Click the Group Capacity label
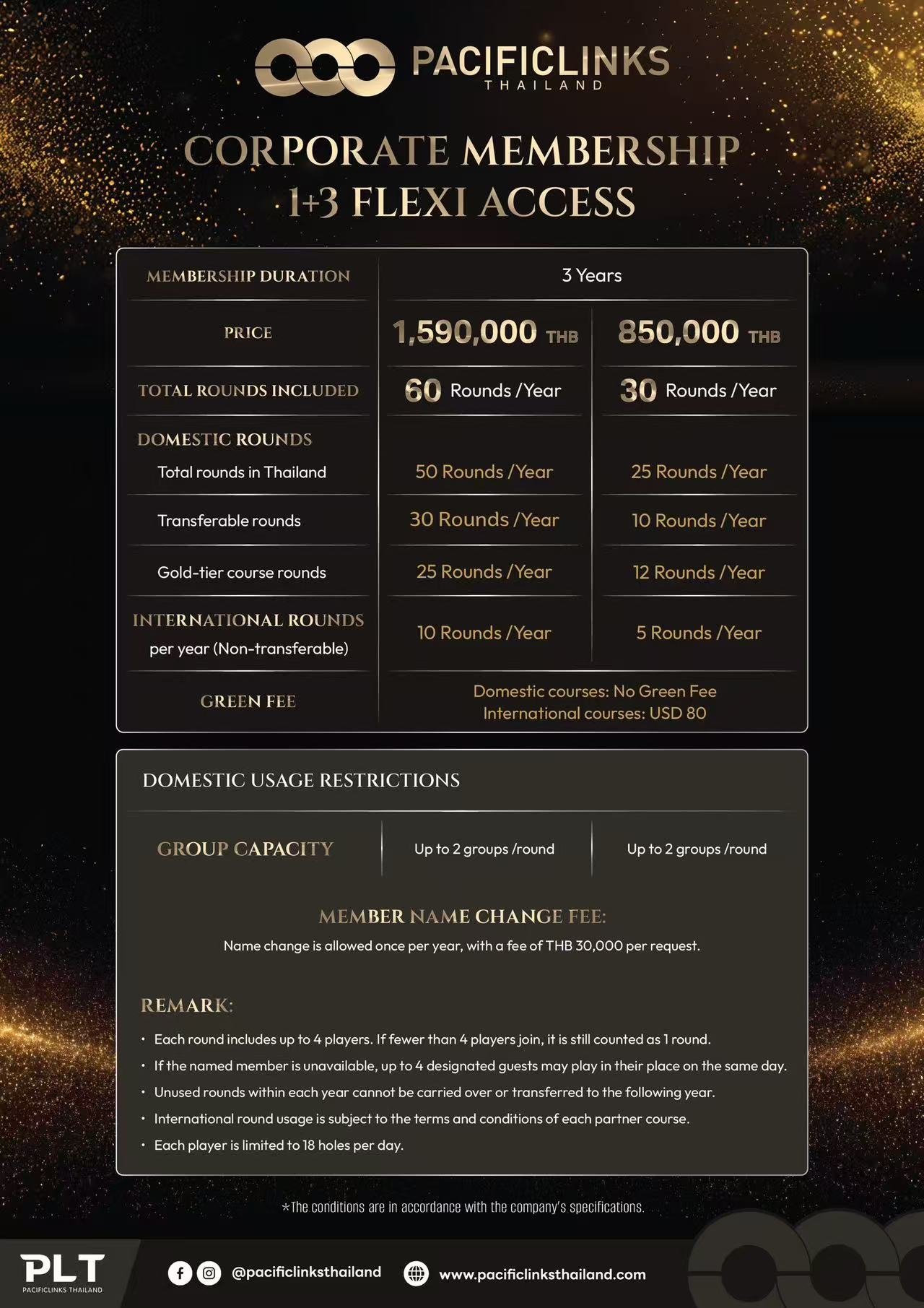 pyautogui.click(x=245, y=849)
